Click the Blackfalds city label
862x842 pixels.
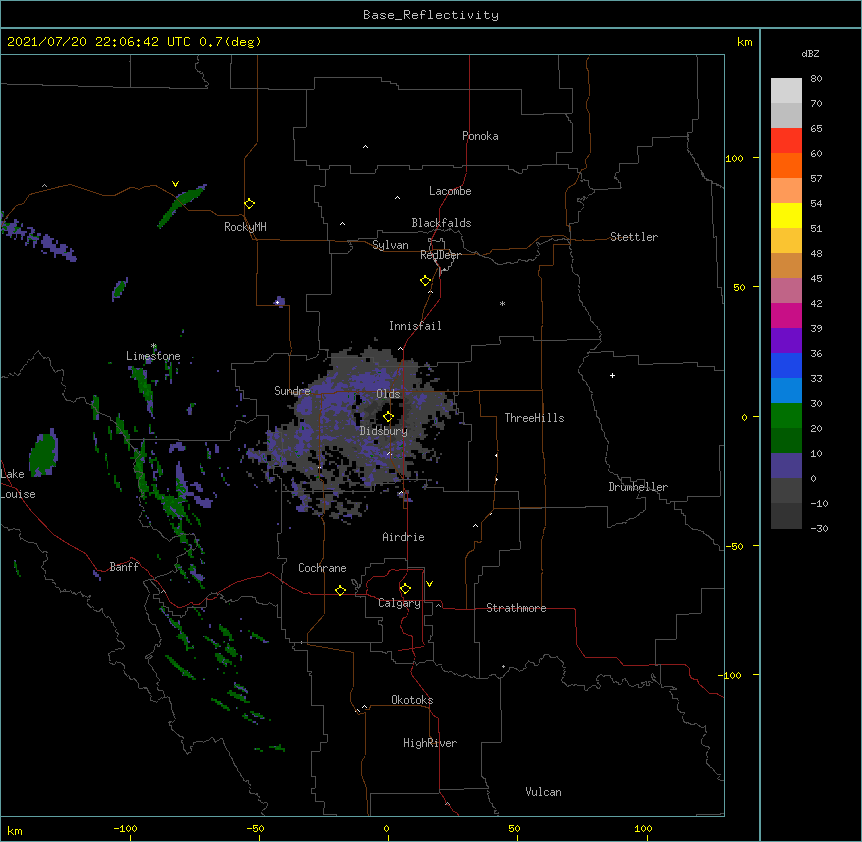coord(441,223)
